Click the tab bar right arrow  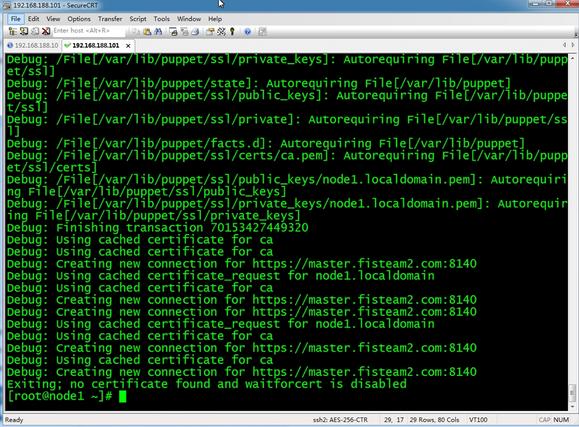(x=573, y=45)
